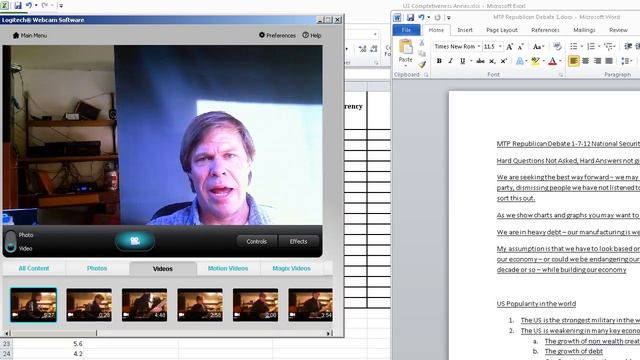
Task: Open the font size 11.5 dropdown
Action: [x=500, y=47]
